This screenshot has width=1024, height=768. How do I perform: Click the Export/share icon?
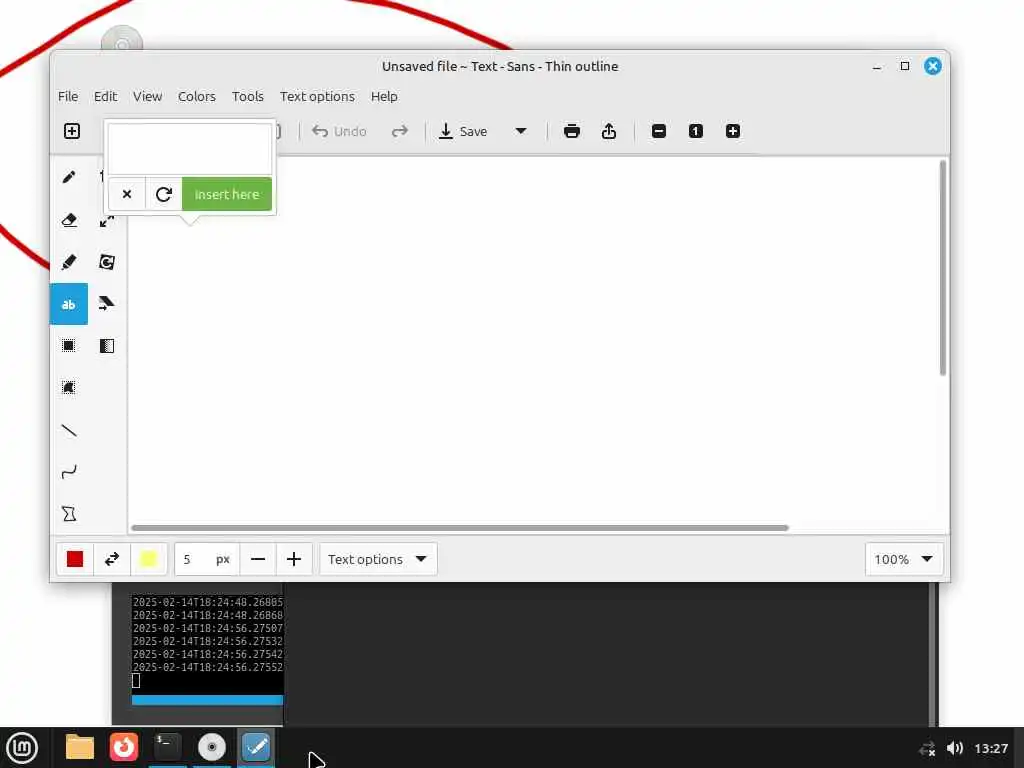pos(609,131)
